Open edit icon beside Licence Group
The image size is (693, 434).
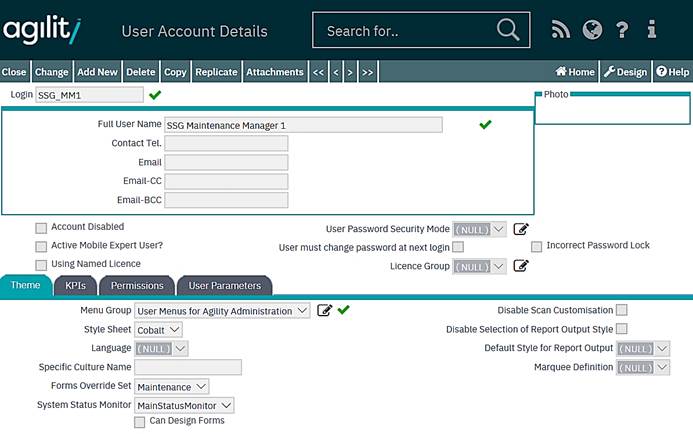[521, 266]
